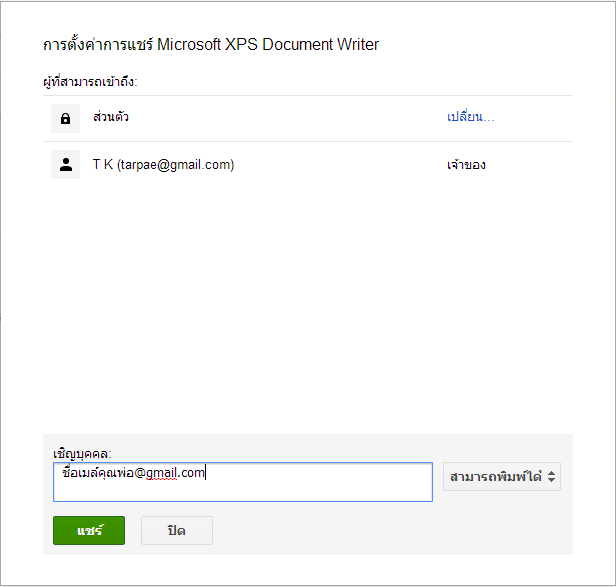The width and height of the screenshot is (616, 587).
Task: Open the เปลี่ยน... link to change privacy
Action: pos(470,117)
